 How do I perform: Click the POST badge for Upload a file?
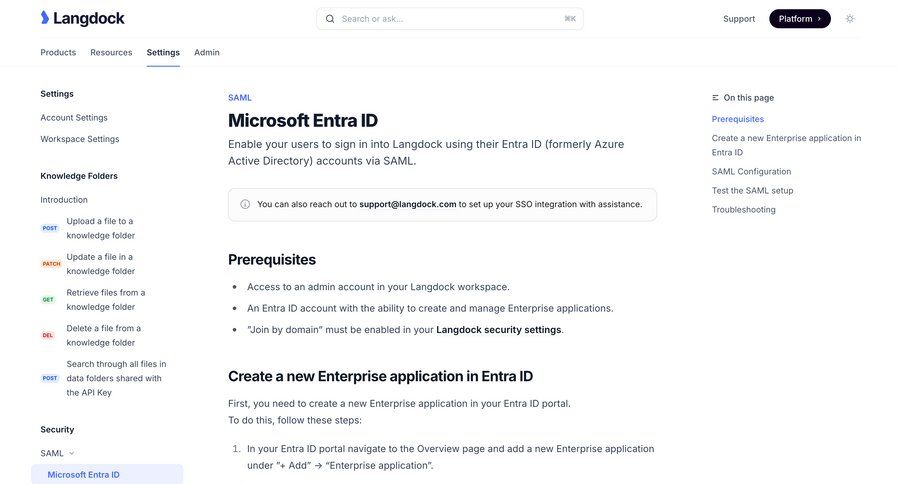50,228
